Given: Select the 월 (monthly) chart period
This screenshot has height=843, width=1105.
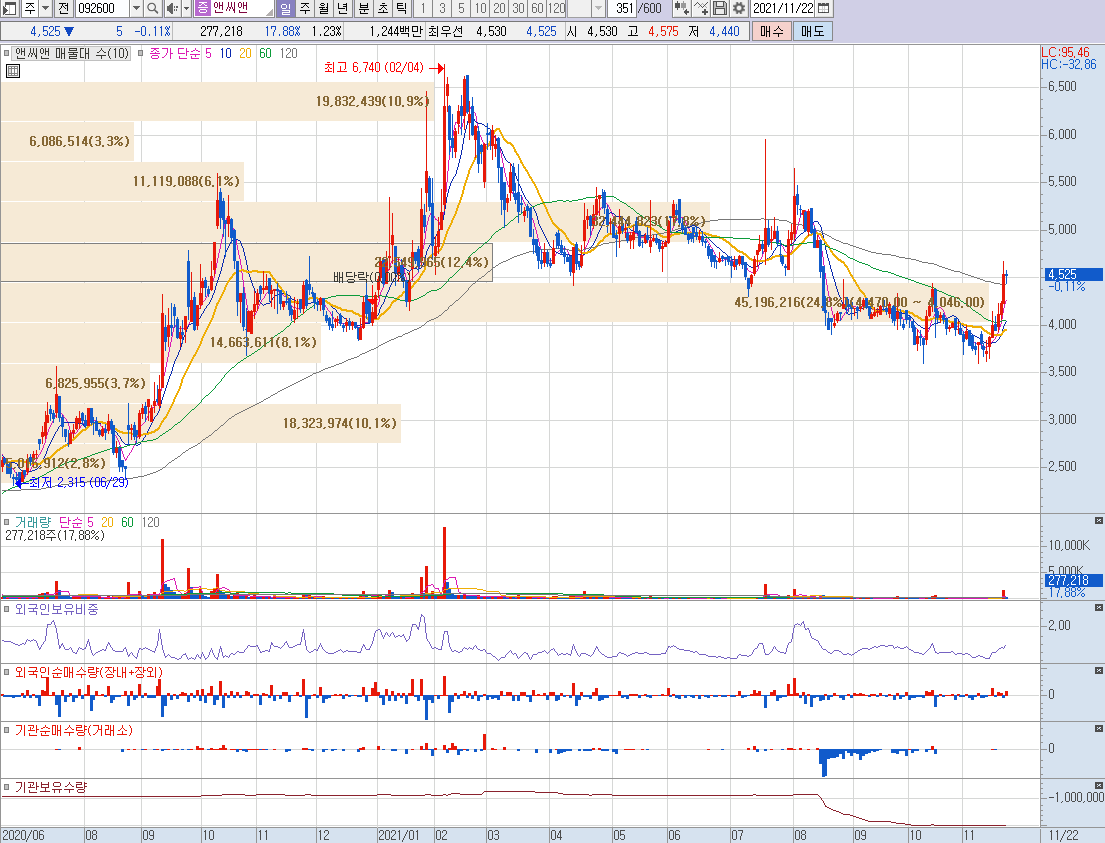Looking at the screenshot, I should 323,8.
